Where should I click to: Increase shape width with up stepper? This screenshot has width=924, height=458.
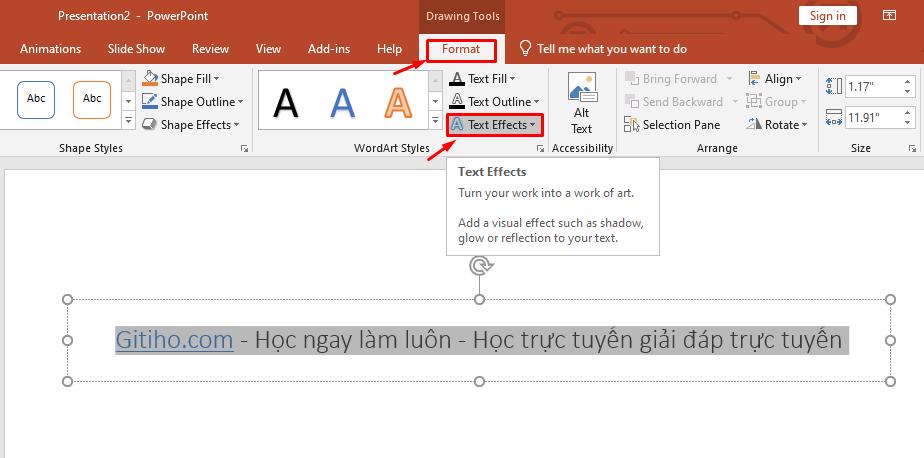tap(908, 113)
